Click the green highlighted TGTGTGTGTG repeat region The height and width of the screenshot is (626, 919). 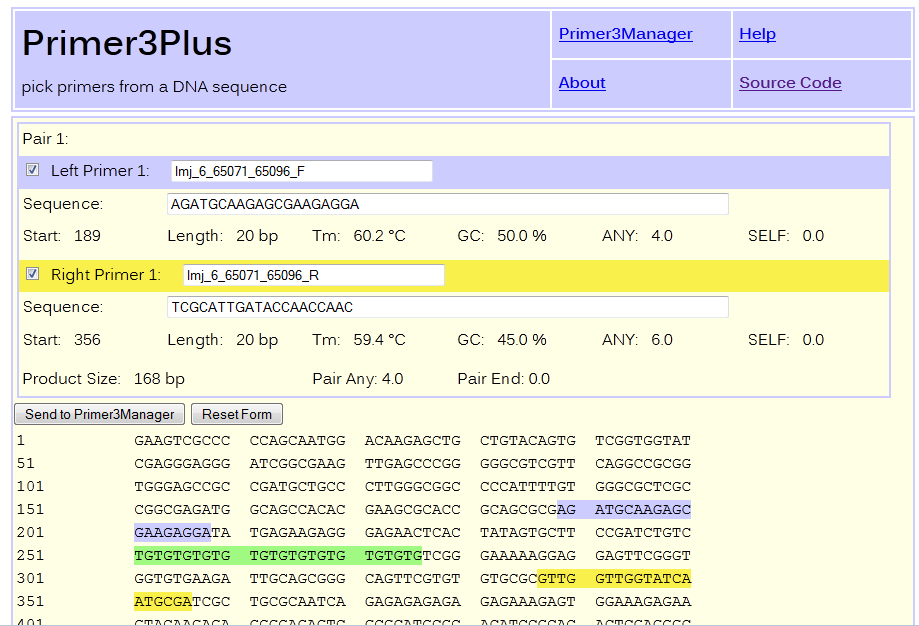tap(277, 553)
